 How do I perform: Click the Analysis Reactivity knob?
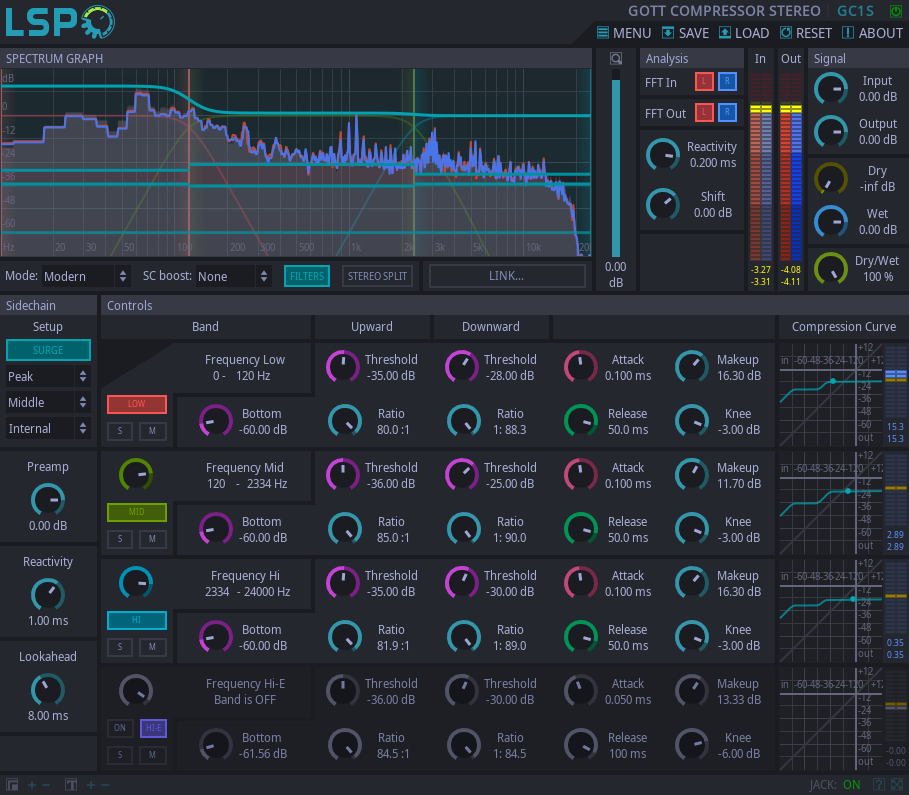click(662, 155)
